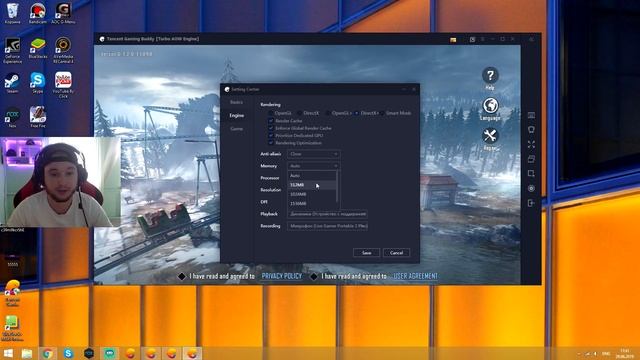640x360 pixels.
Task: Open the Language globe icon
Action: pos(490,106)
